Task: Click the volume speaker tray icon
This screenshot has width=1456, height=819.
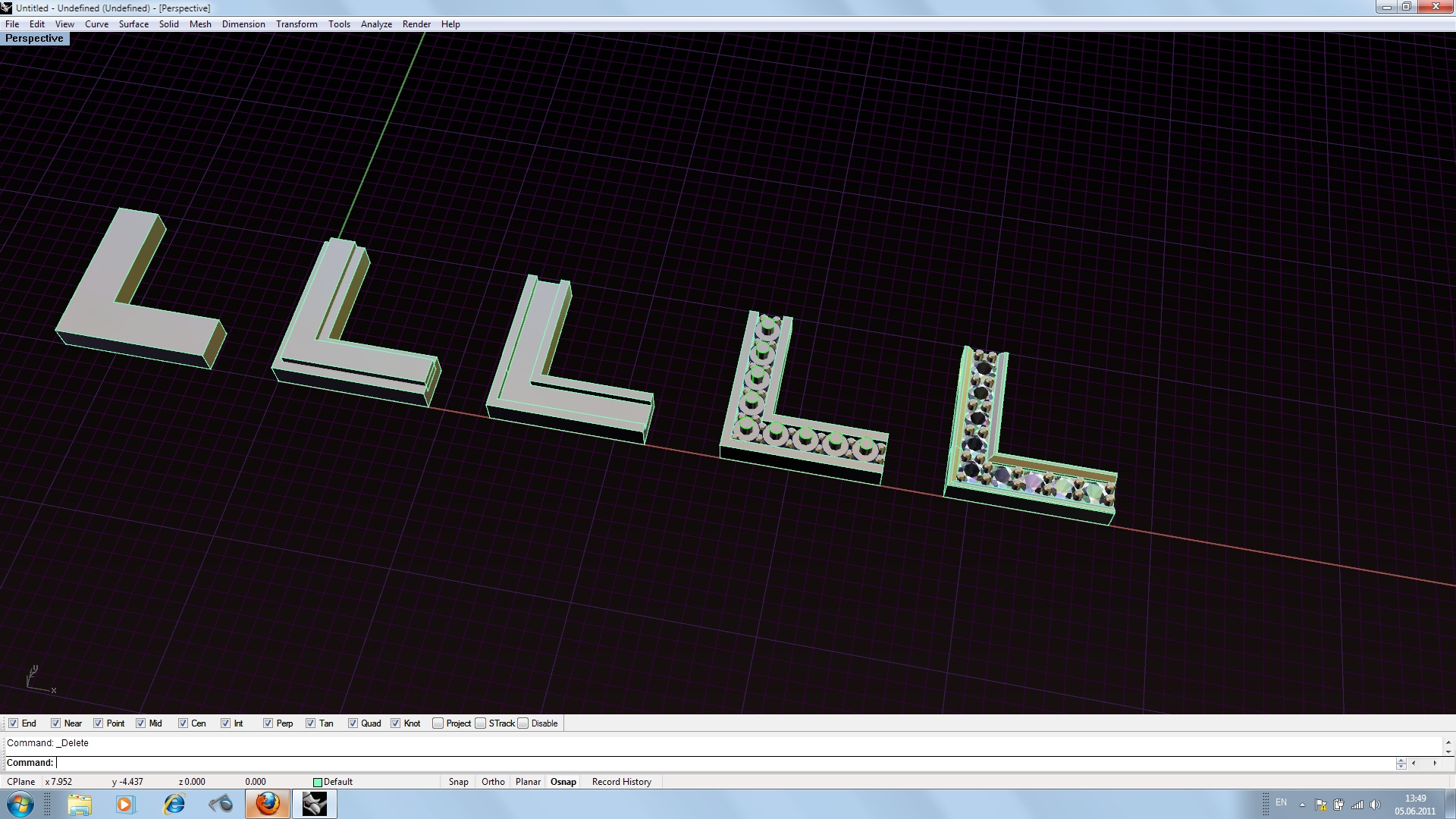Action: 1375,805
